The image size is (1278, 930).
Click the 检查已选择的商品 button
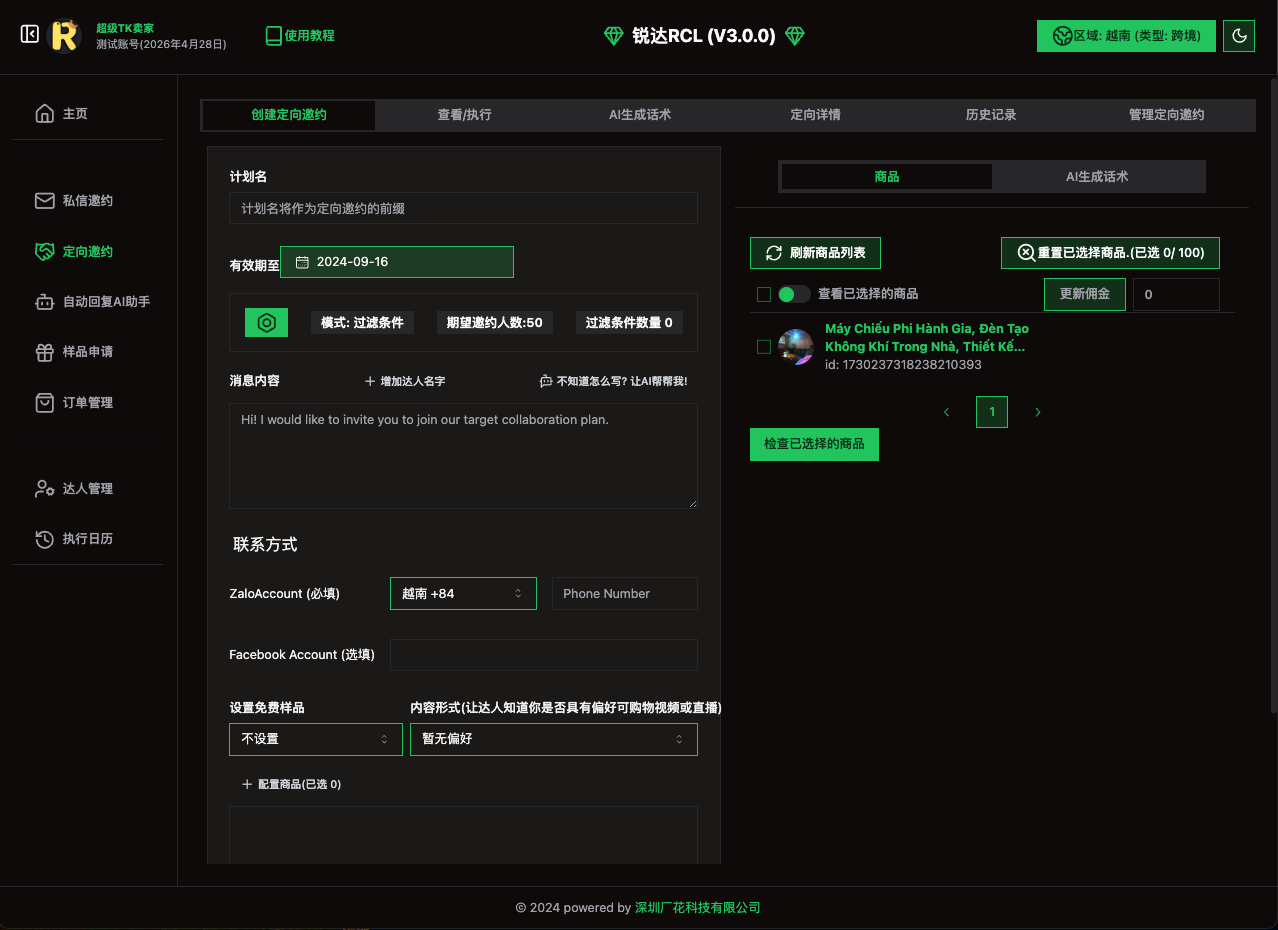(814, 444)
